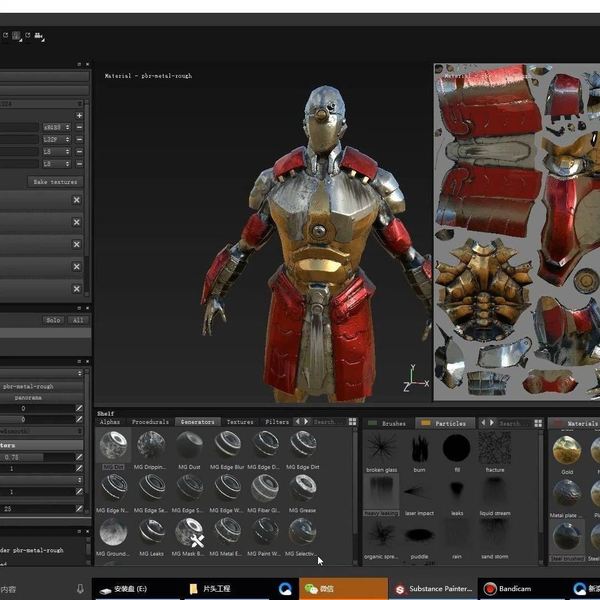This screenshot has width=600, height=600.
Task: Click the plus icon to add a texture slot
Action: [79, 116]
